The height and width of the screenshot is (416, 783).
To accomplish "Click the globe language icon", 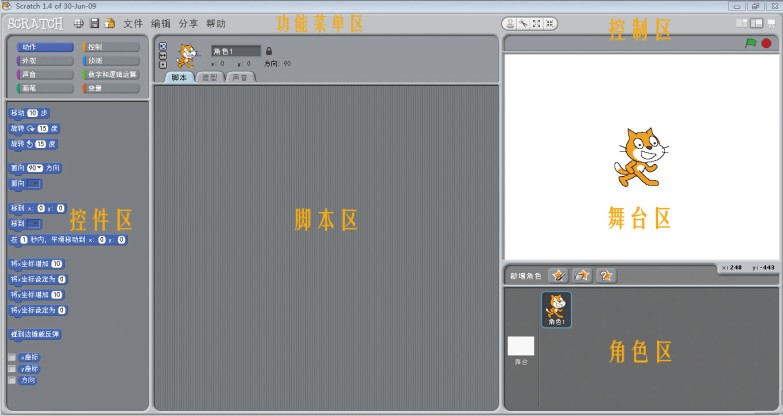I will (78, 23).
